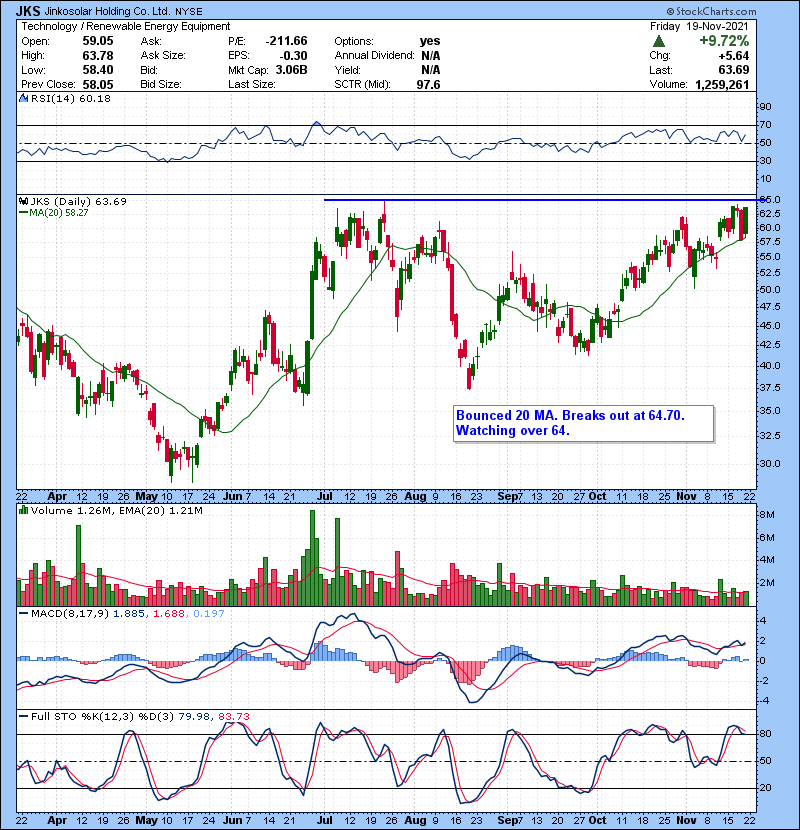The width and height of the screenshot is (800, 830).
Task: Click the +9.72% percent change value
Action: [724, 41]
